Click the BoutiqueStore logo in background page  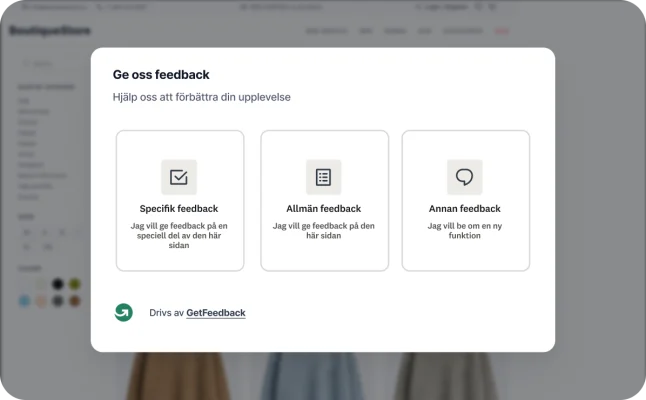[x=50, y=30]
